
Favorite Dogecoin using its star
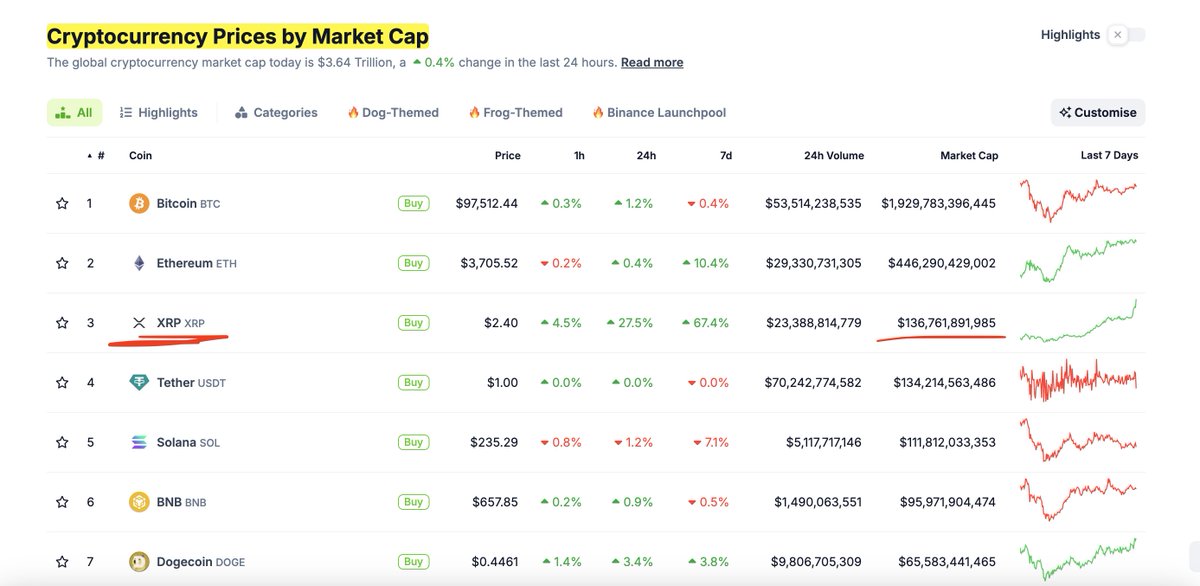coord(62,561)
